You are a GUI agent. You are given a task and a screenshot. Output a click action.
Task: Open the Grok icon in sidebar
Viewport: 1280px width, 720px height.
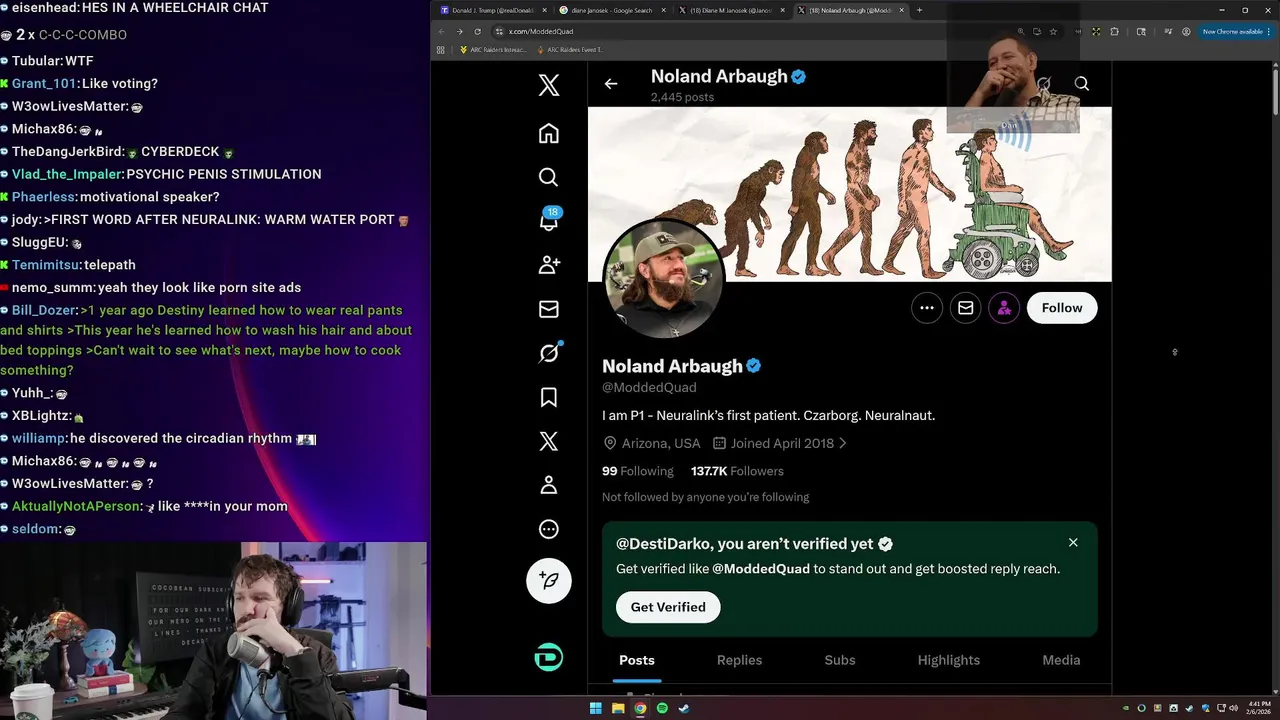pos(549,353)
